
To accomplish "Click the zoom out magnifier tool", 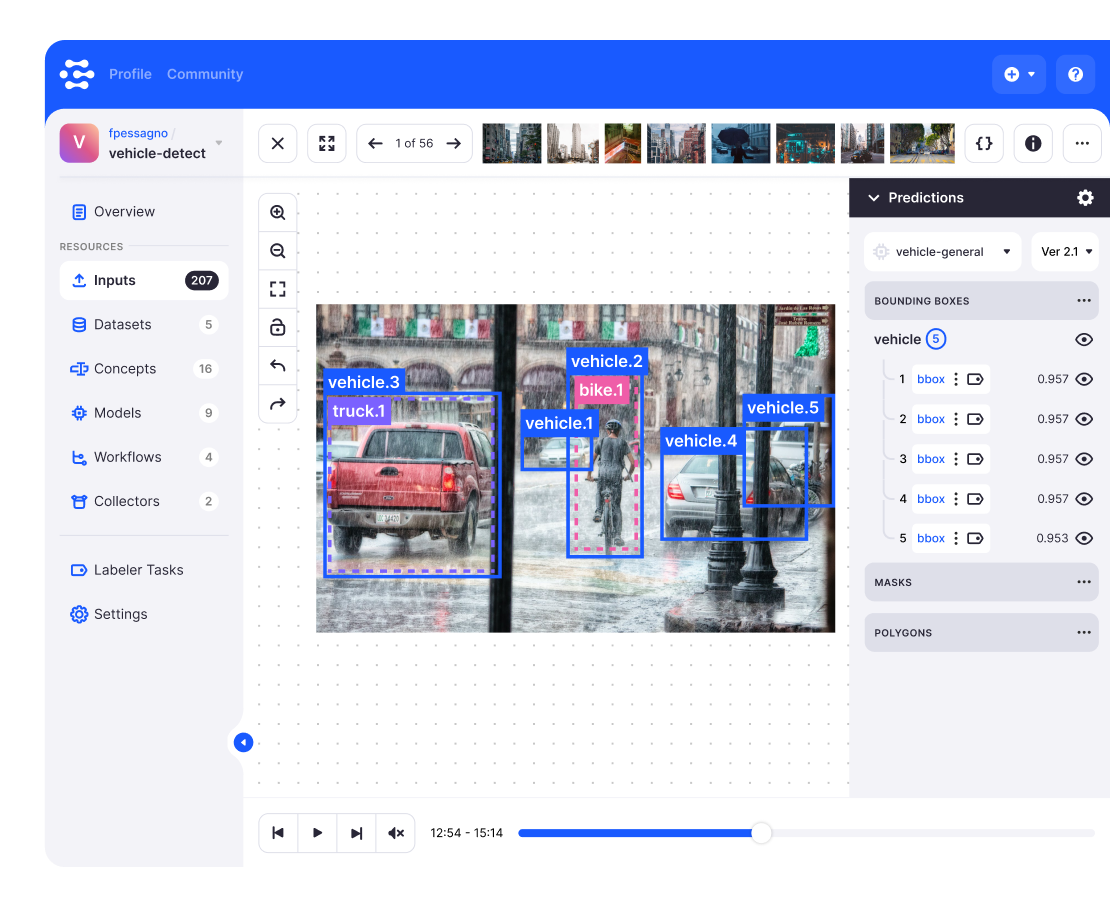I will pyautogui.click(x=278, y=251).
